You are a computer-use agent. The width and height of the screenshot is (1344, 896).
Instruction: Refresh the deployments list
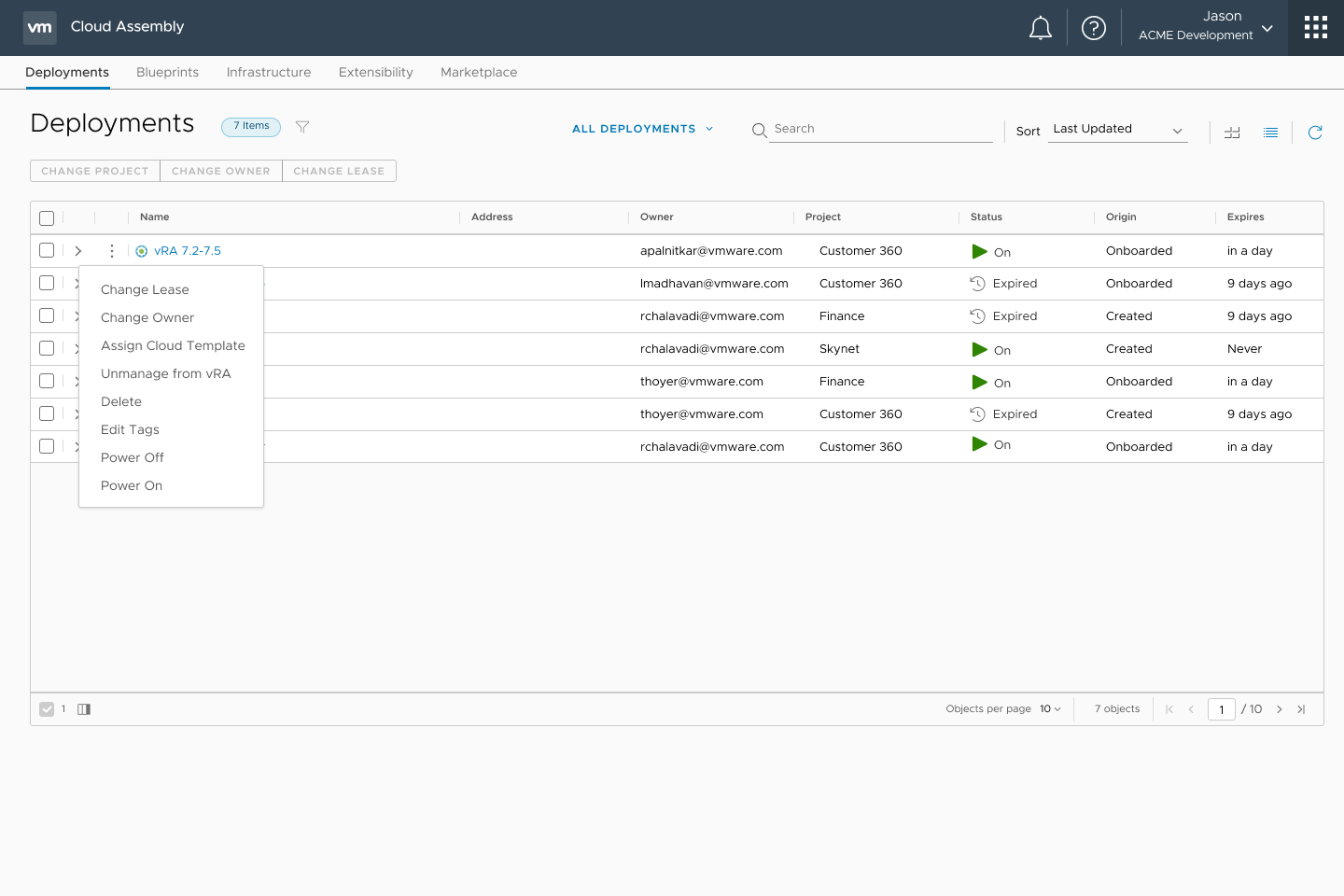[1315, 133]
